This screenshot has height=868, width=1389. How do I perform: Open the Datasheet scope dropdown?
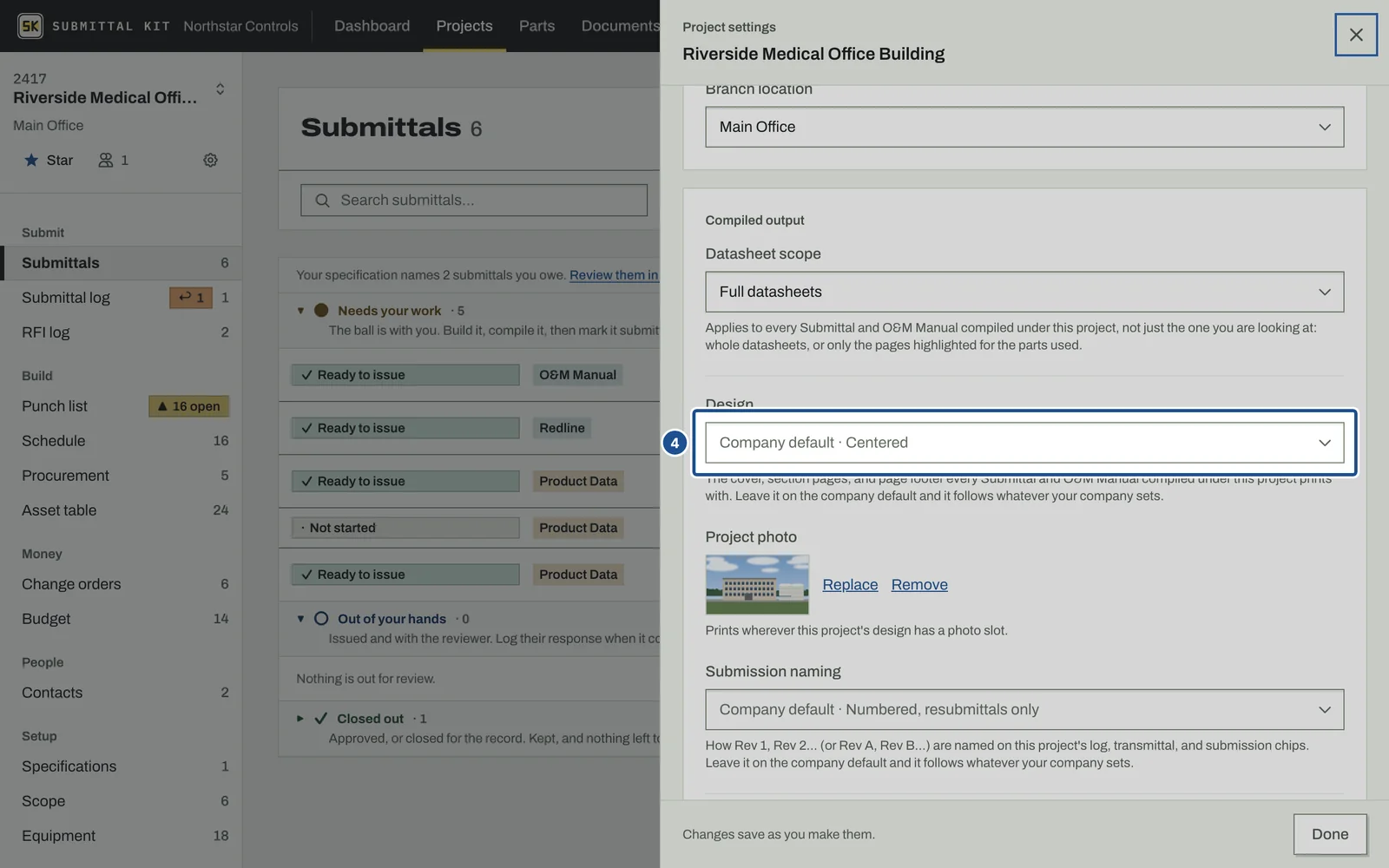pos(1024,292)
